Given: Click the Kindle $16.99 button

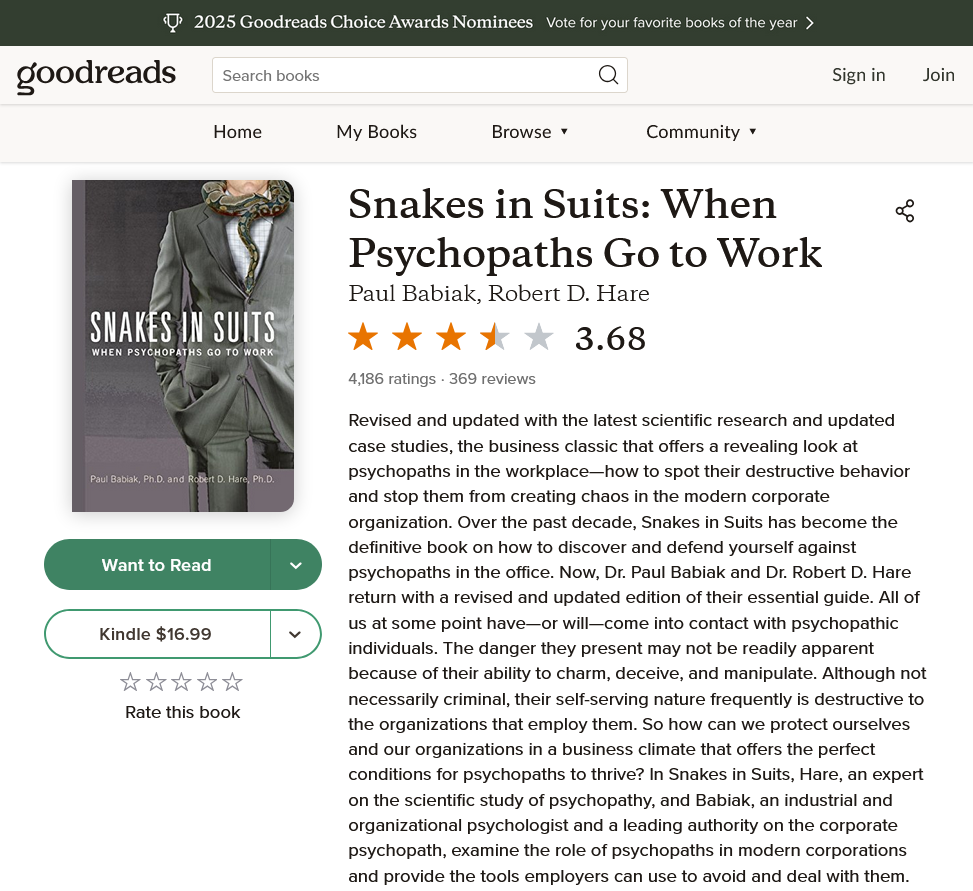Looking at the screenshot, I should (156, 634).
